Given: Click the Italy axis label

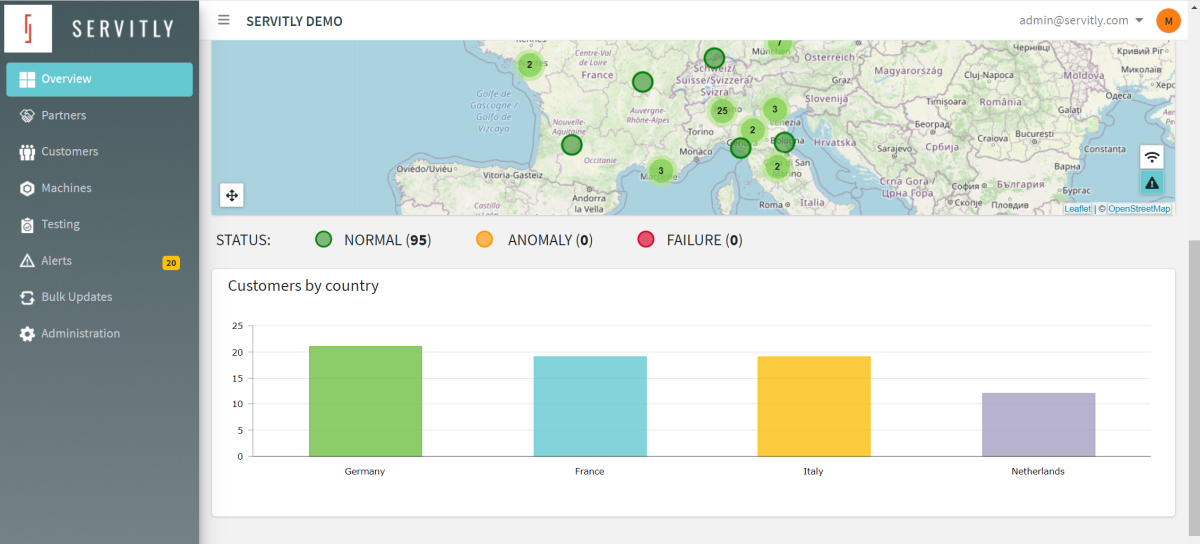Looking at the screenshot, I should tap(814, 471).
